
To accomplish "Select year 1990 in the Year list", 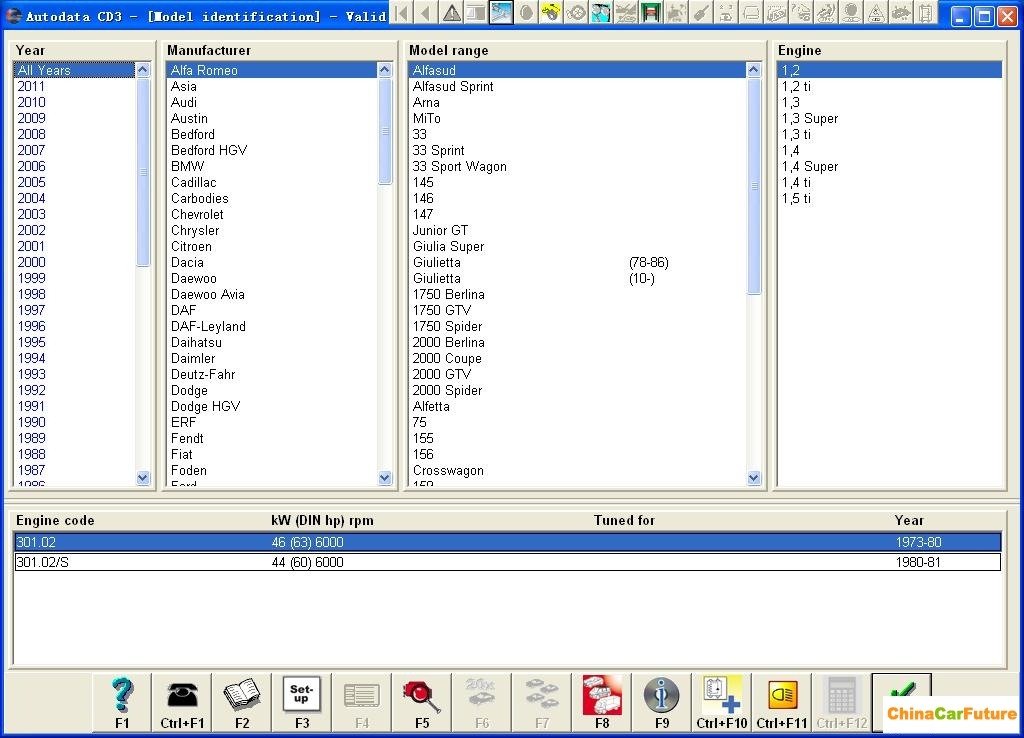I will tap(73, 422).
